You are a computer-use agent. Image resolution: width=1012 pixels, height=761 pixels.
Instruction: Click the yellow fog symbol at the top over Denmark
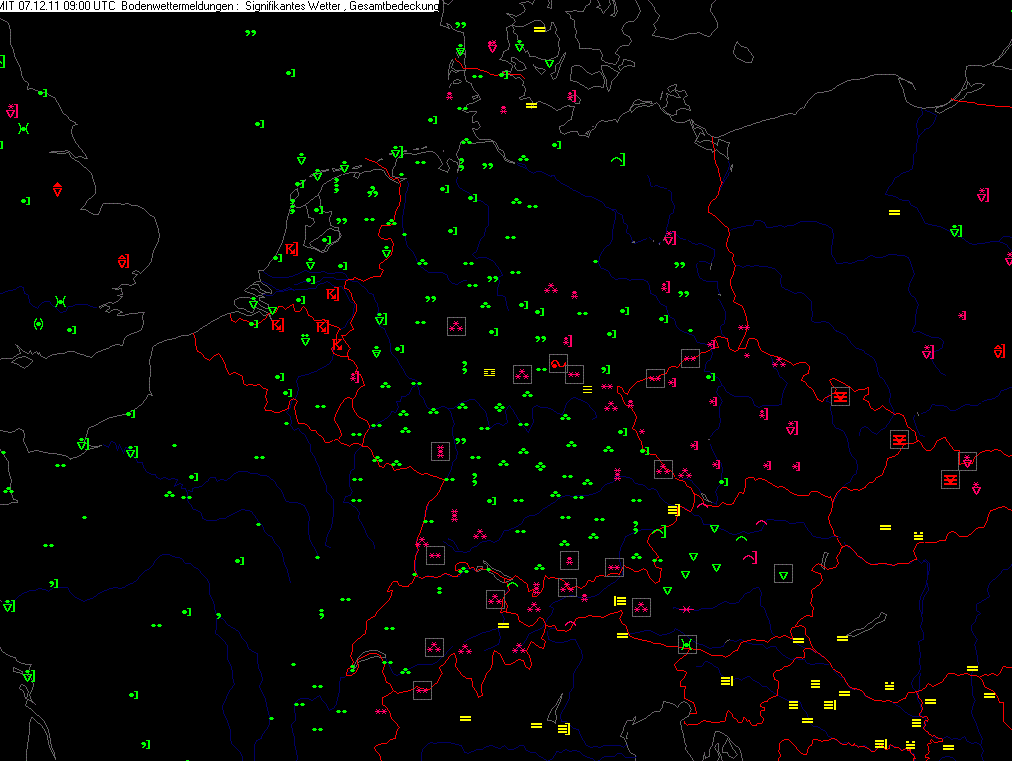tap(539, 29)
